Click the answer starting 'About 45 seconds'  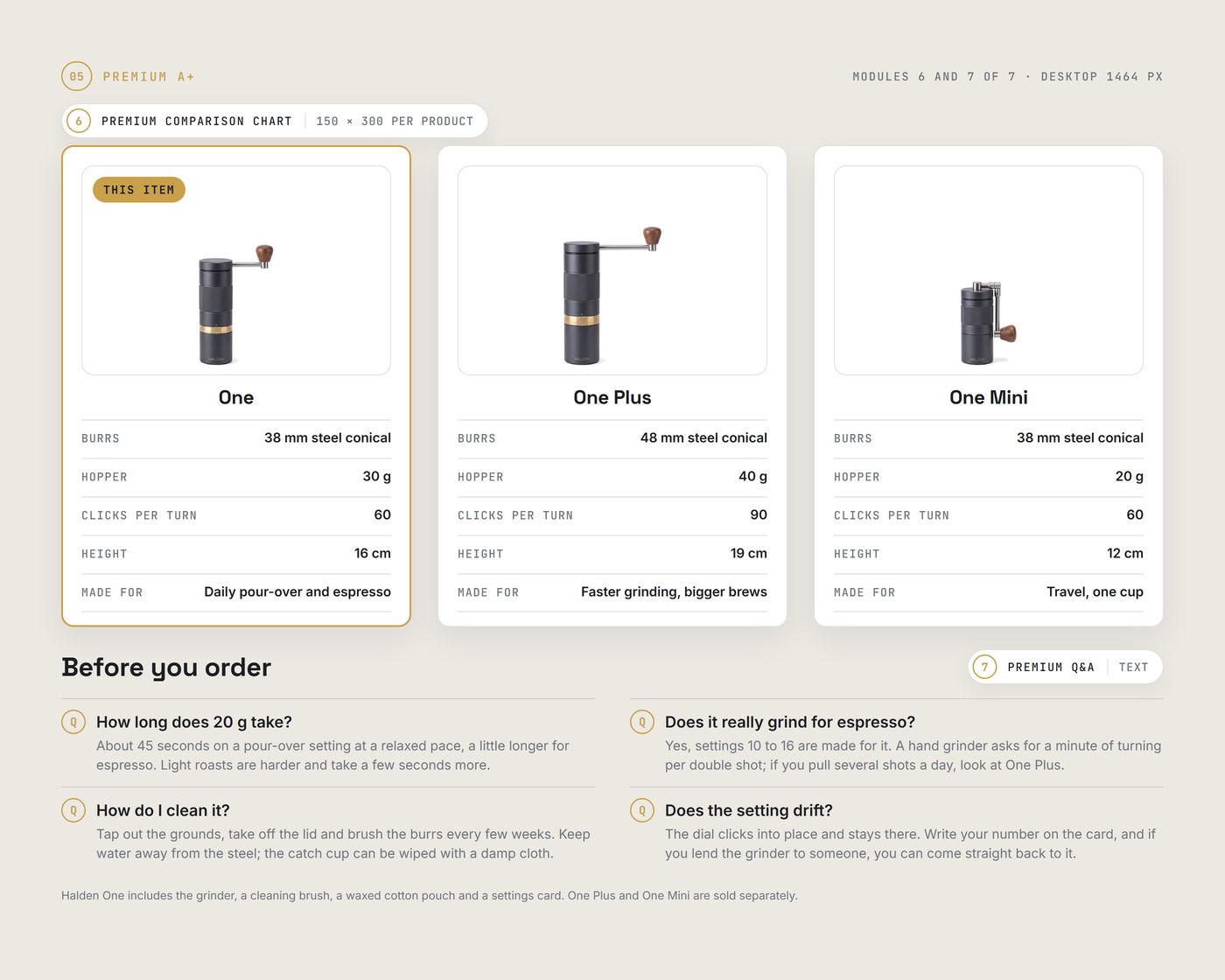point(332,755)
